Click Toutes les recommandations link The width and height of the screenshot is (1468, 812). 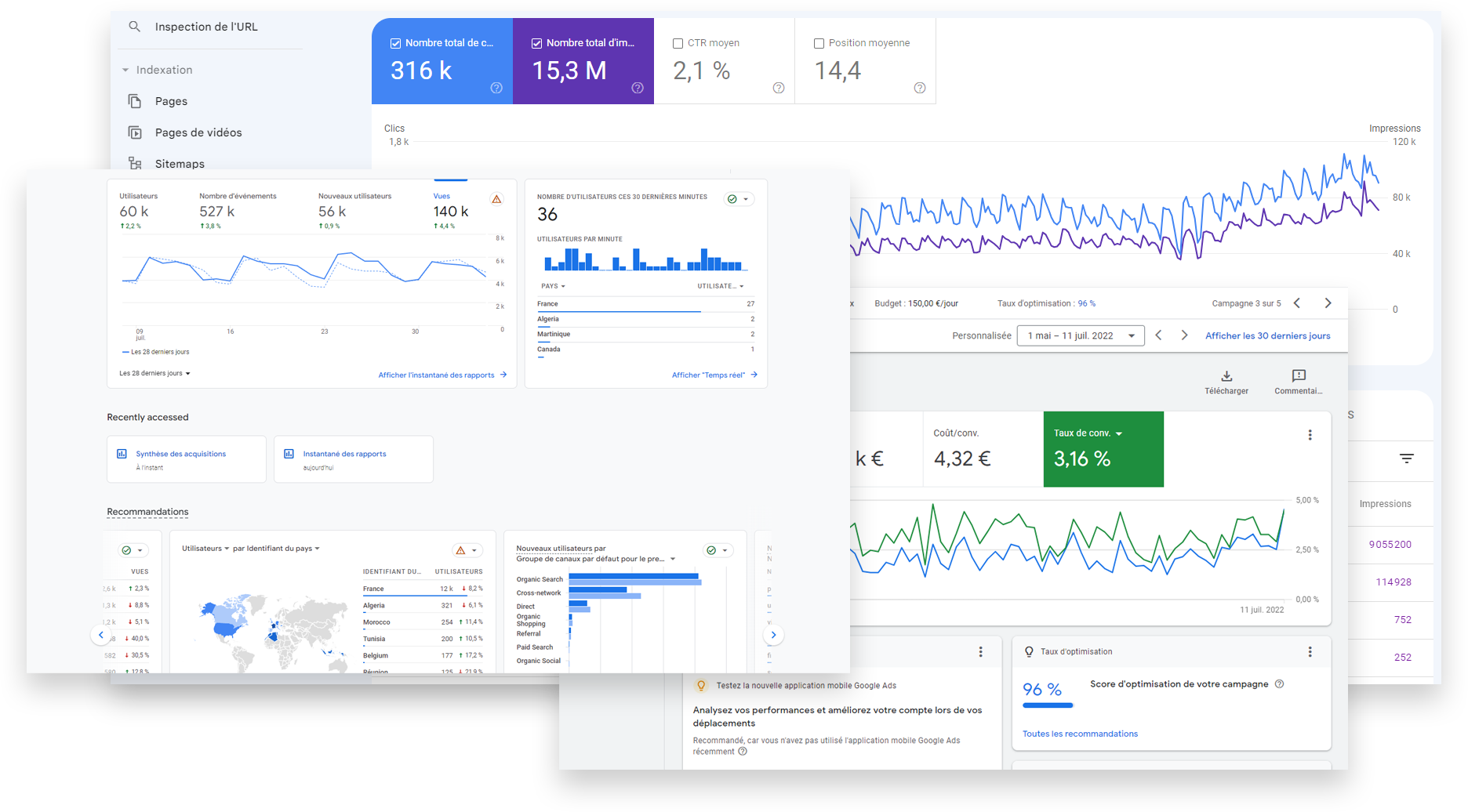(x=1080, y=734)
